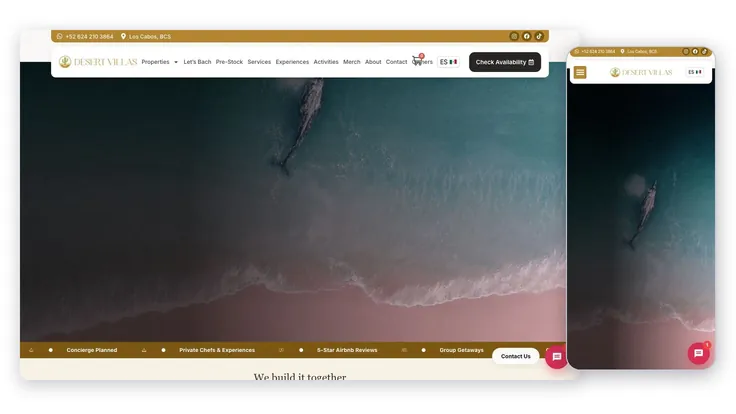Click the We build it together heading
Image resolution: width=736 pixels, height=414 pixels.
click(300, 376)
